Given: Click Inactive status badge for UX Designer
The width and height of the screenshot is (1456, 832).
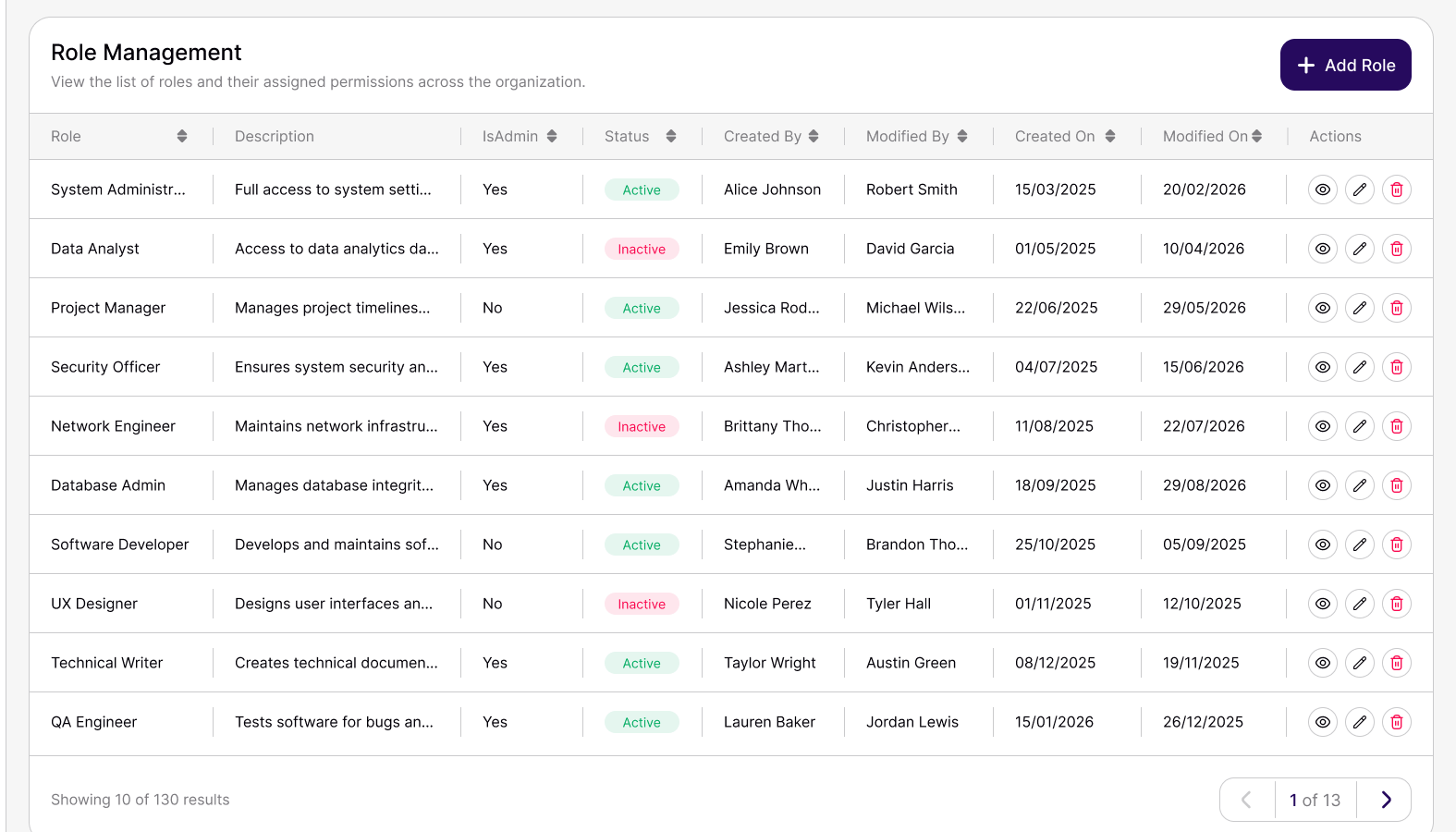Looking at the screenshot, I should pyautogui.click(x=642, y=604).
